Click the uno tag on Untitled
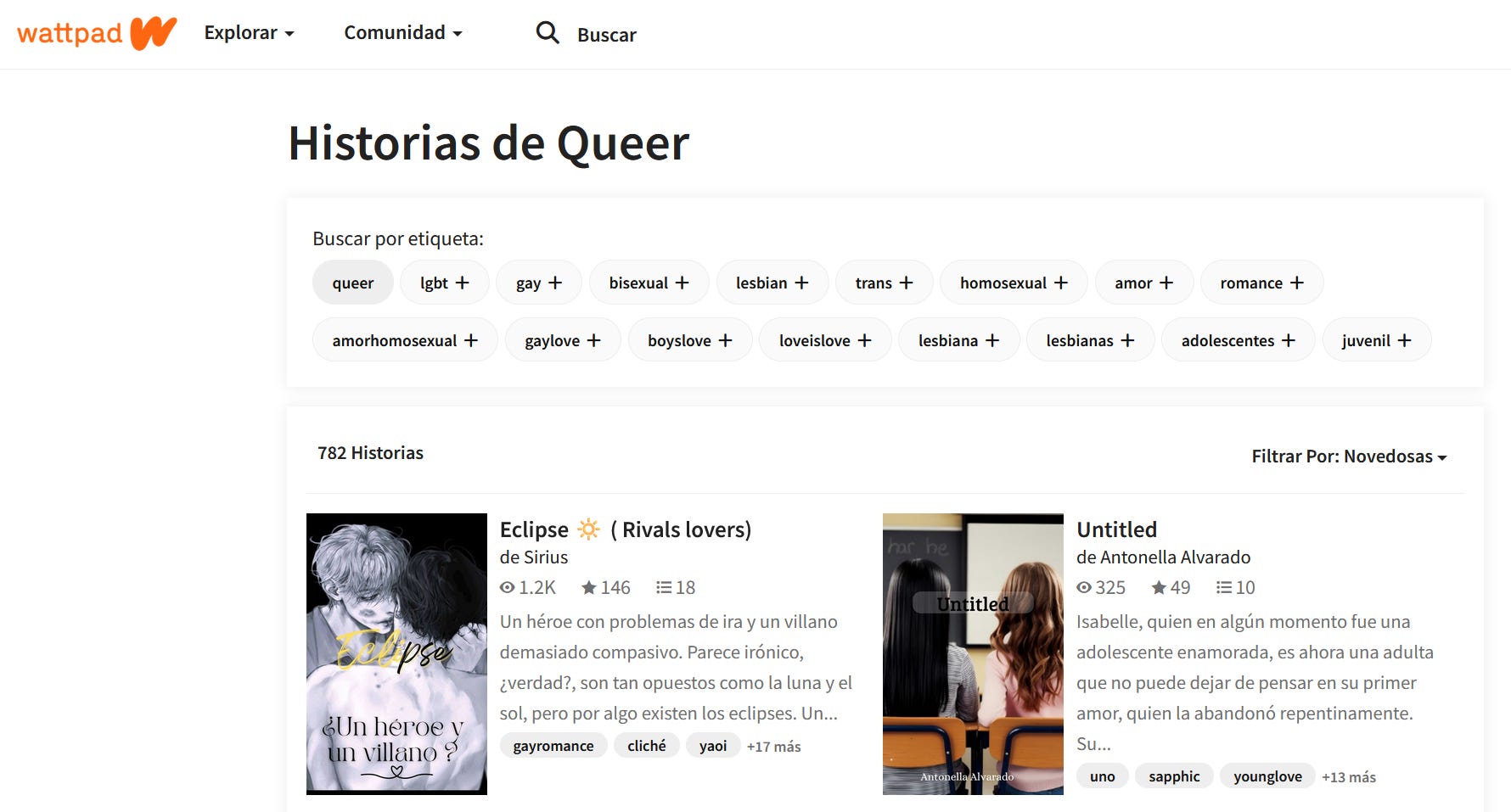Screen dimensions: 1511x812 (x=1103, y=776)
